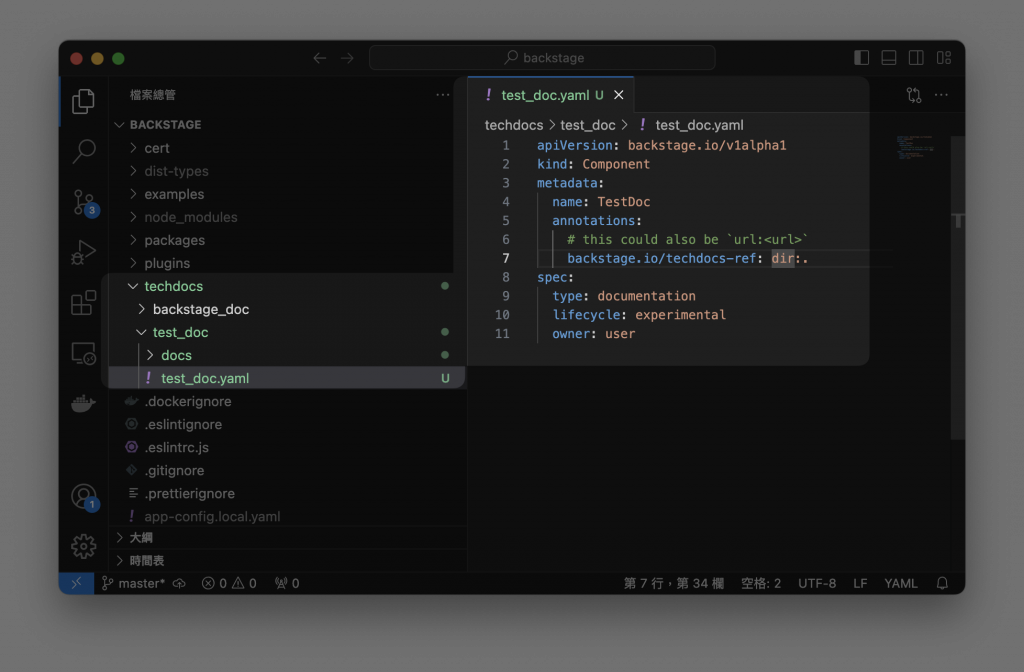Image resolution: width=1024 pixels, height=672 pixels.
Task: Open the .dockerignore file
Action: pyautogui.click(x=287, y=402)
